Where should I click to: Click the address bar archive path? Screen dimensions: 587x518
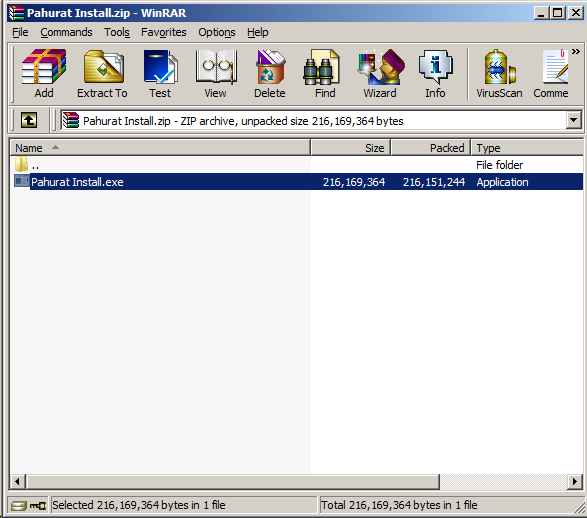pyautogui.click(x=243, y=121)
